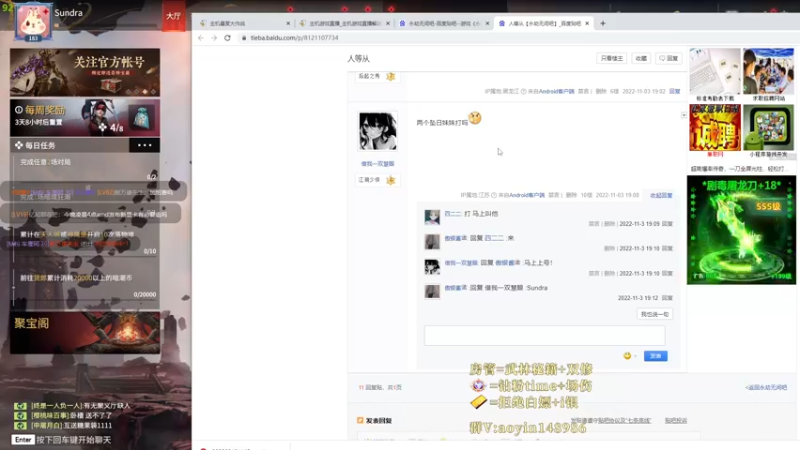Click the 每周奖励 info icon

[19, 110]
